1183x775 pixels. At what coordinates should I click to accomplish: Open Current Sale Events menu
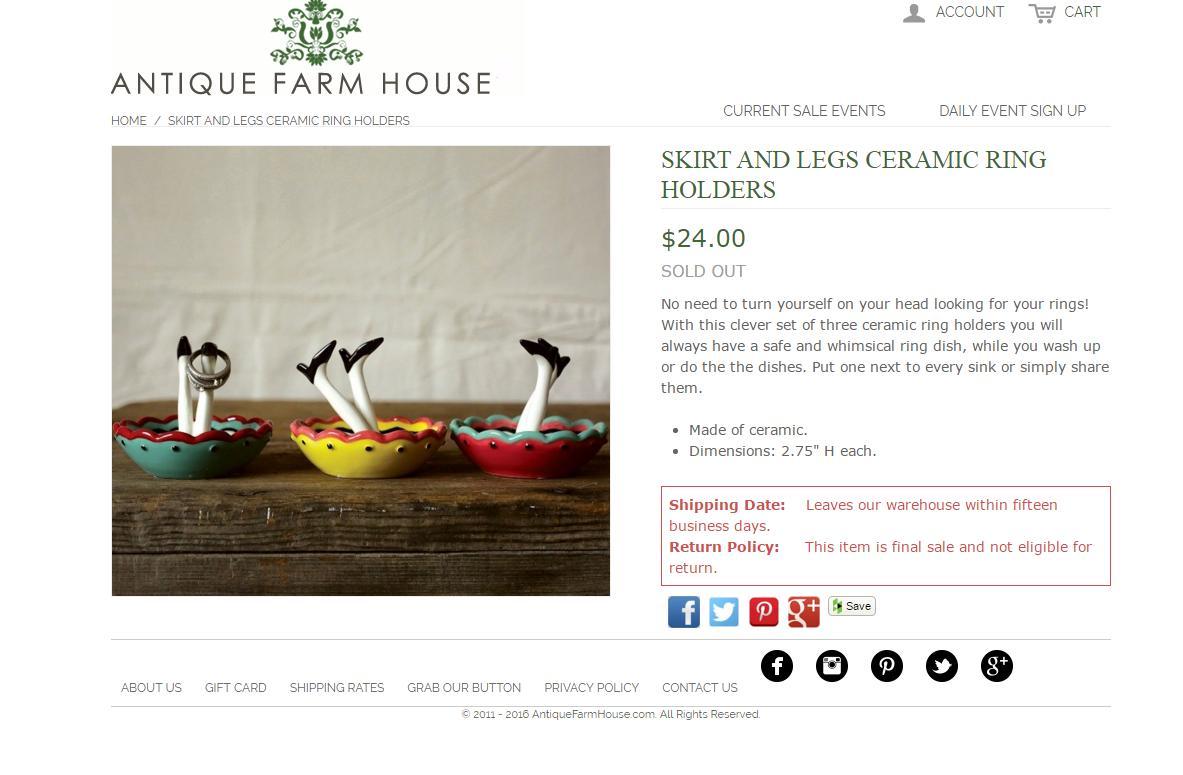coord(804,111)
